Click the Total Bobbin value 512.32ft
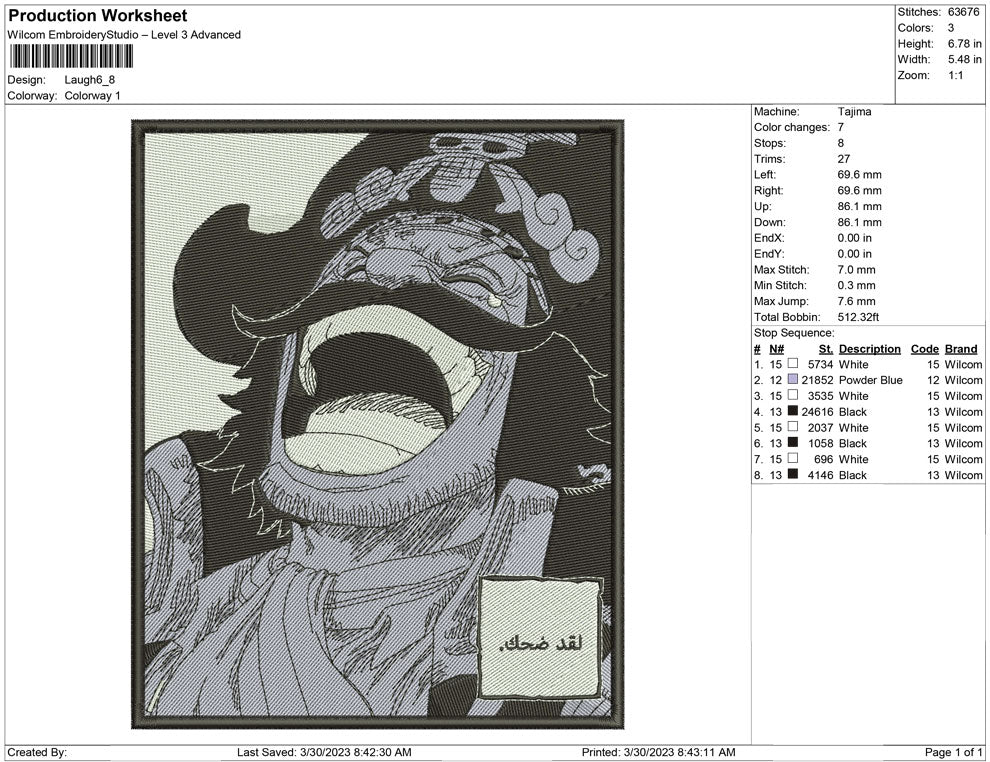Image resolution: width=990 pixels, height=762 pixels. (x=858, y=317)
